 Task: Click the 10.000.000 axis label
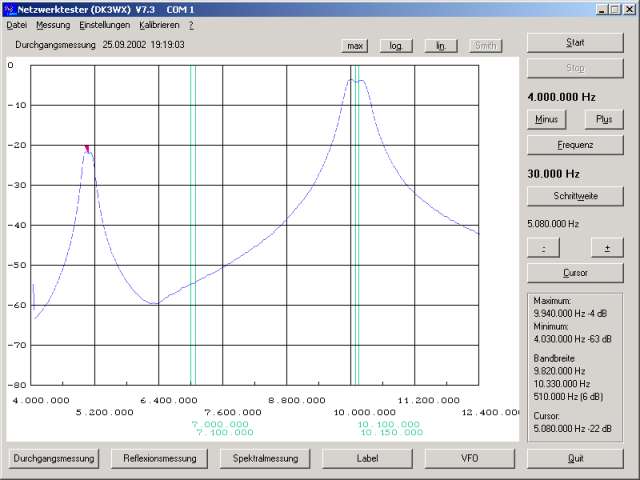pos(364,413)
